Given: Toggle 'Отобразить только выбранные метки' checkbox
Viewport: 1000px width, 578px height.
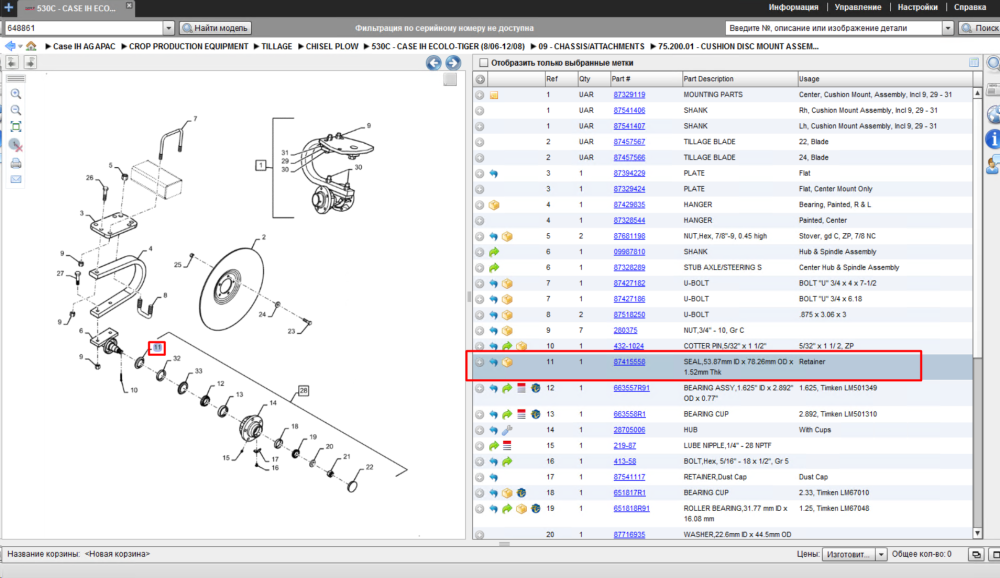Looking at the screenshot, I should pyautogui.click(x=483, y=63).
